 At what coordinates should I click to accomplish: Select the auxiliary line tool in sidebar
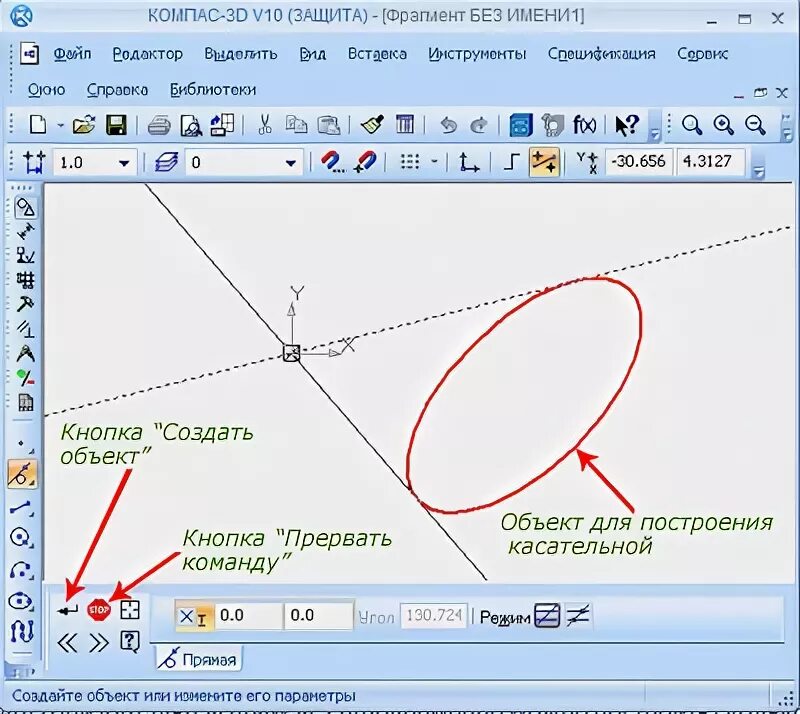tap(22, 474)
